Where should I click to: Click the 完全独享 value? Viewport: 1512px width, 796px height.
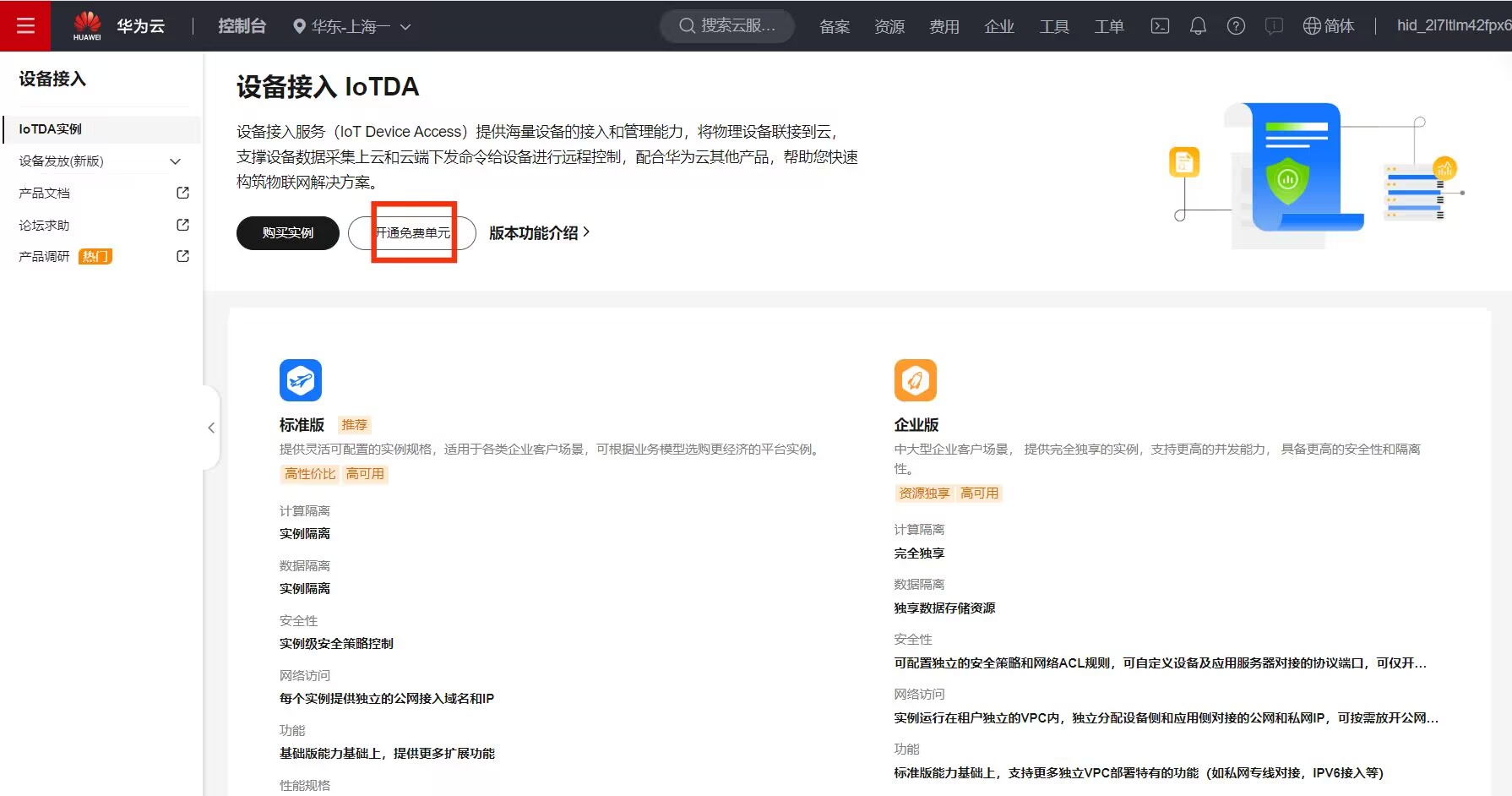[x=920, y=553]
